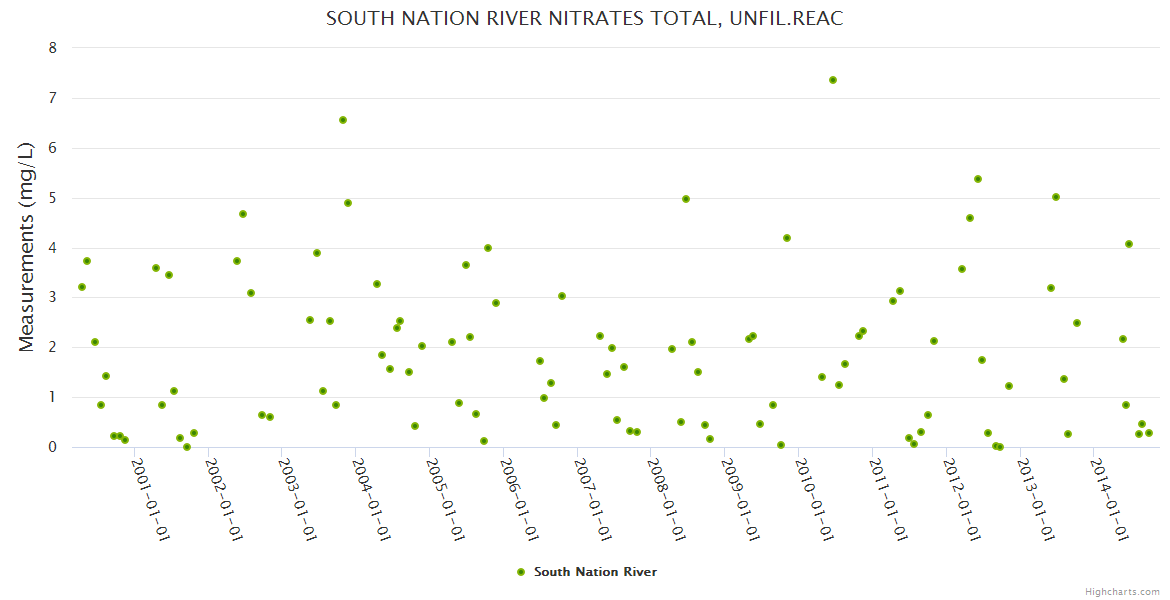Select the 2014 data point near 4.1 mg/L

pyautogui.click(x=1129, y=244)
